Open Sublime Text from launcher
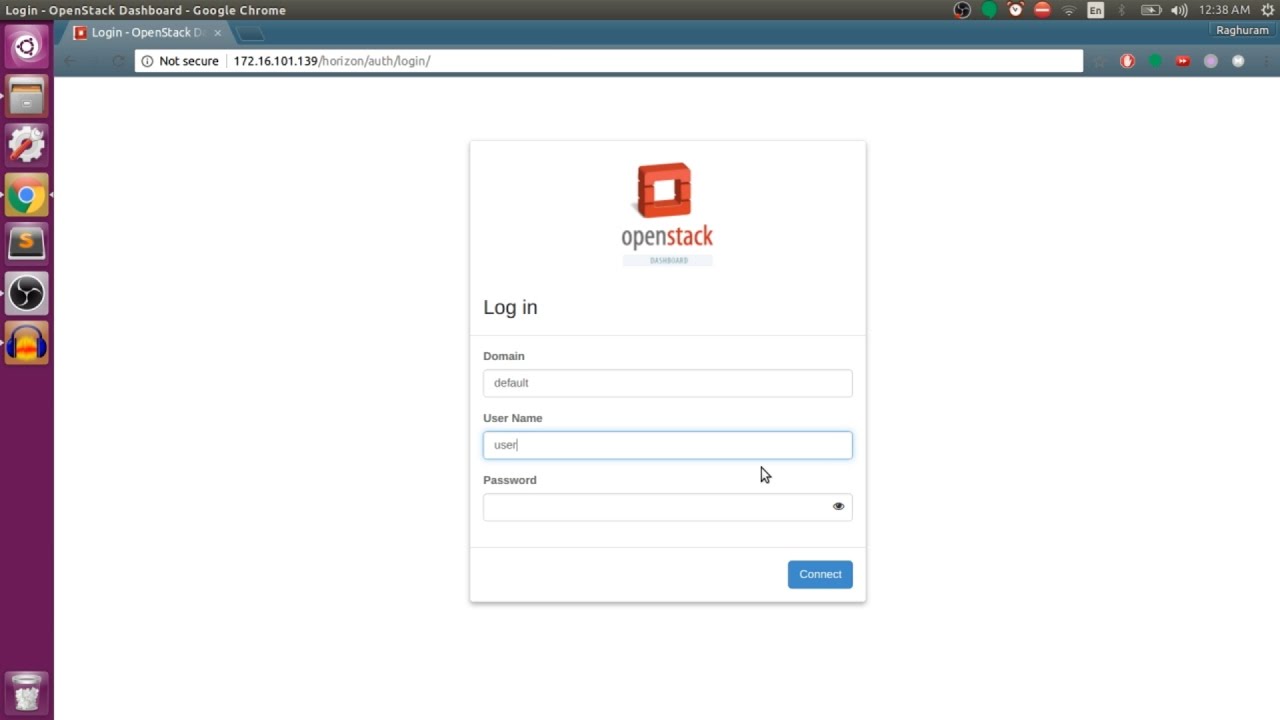Image resolution: width=1280 pixels, height=720 pixels. click(x=26, y=243)
